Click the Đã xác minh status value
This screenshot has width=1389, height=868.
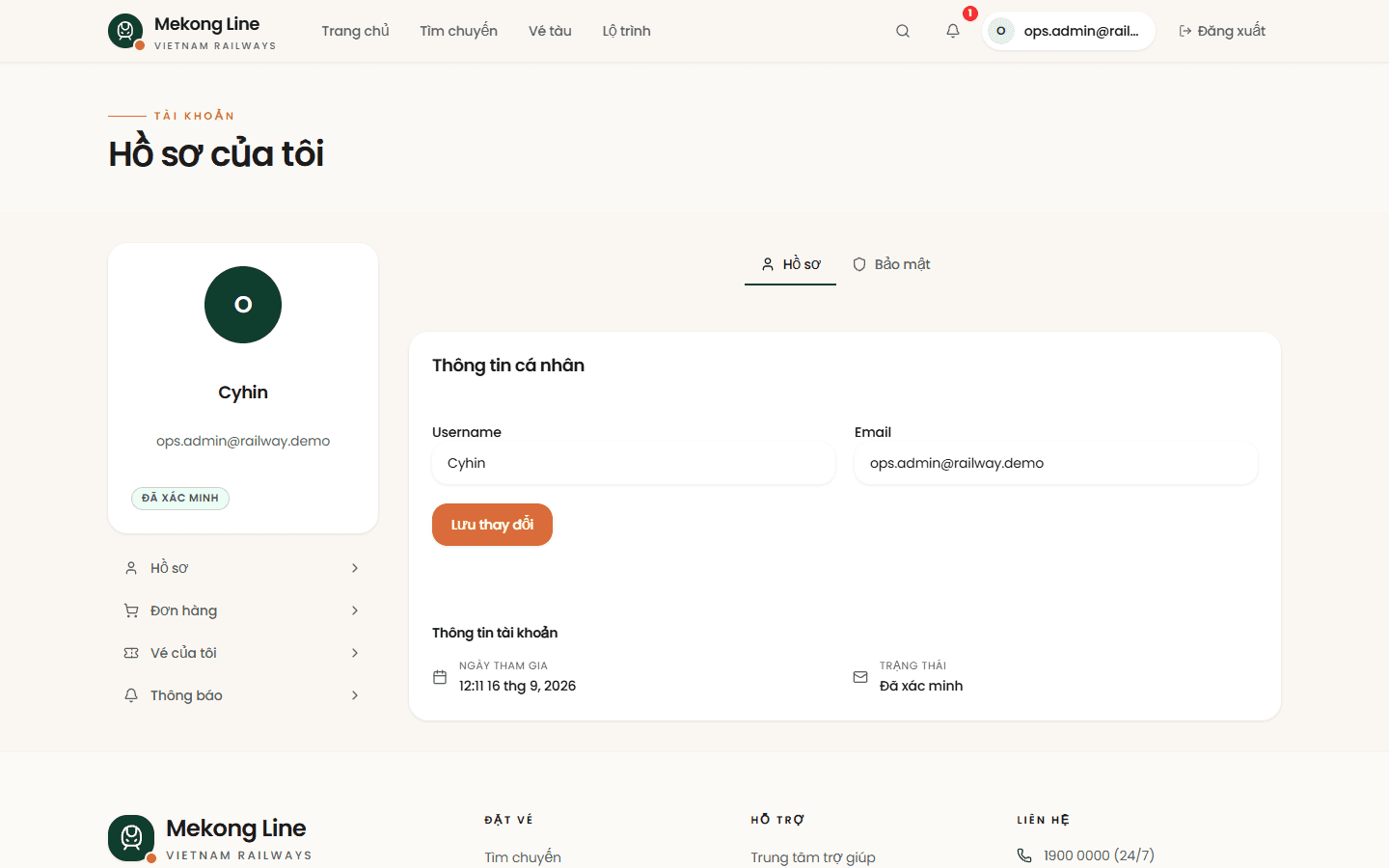(x=921, y=686)
